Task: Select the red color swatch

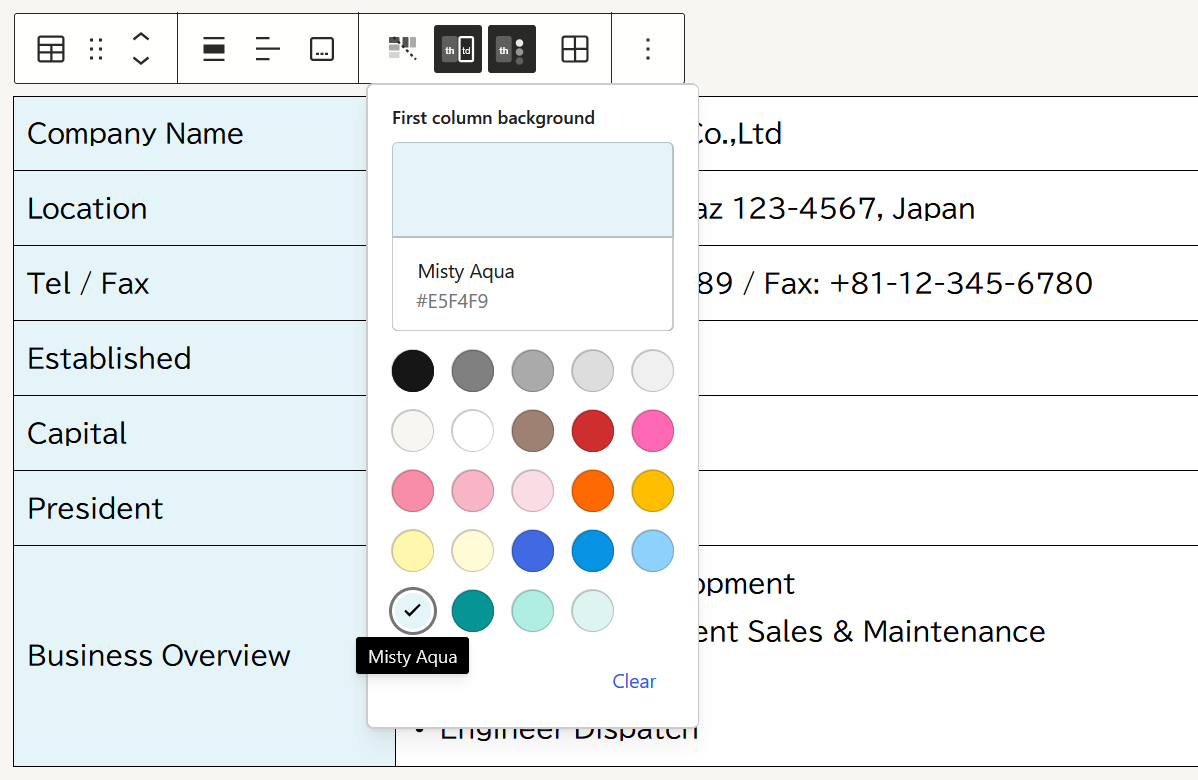Action: pos(593,431)
